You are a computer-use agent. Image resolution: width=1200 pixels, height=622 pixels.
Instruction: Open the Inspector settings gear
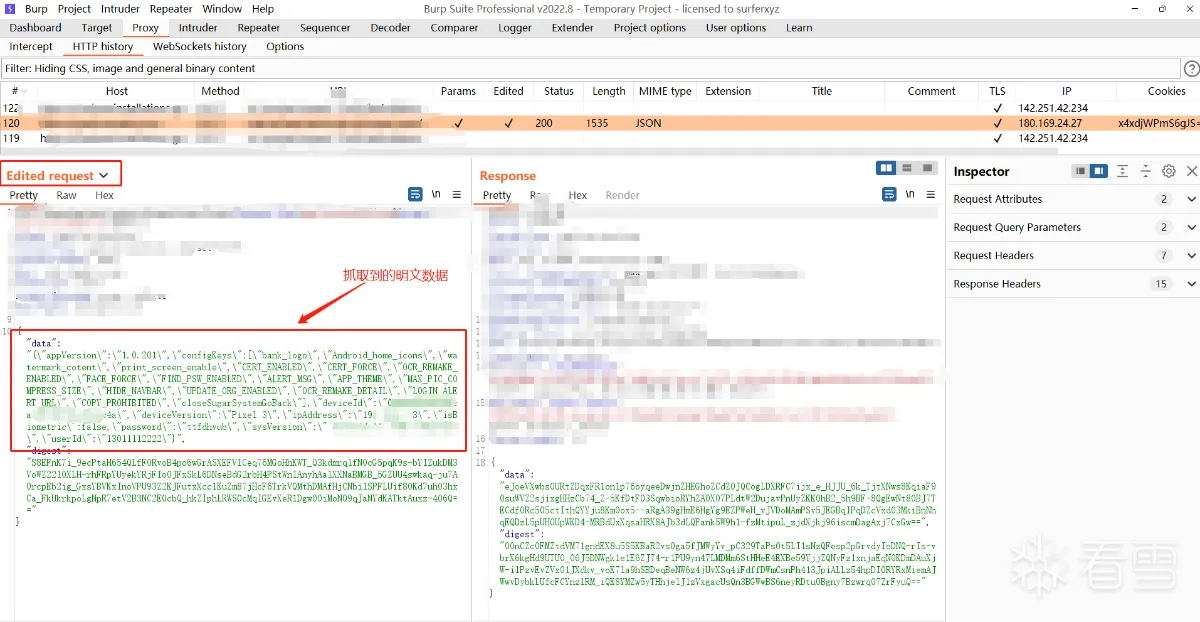[x=1169, y=171]
